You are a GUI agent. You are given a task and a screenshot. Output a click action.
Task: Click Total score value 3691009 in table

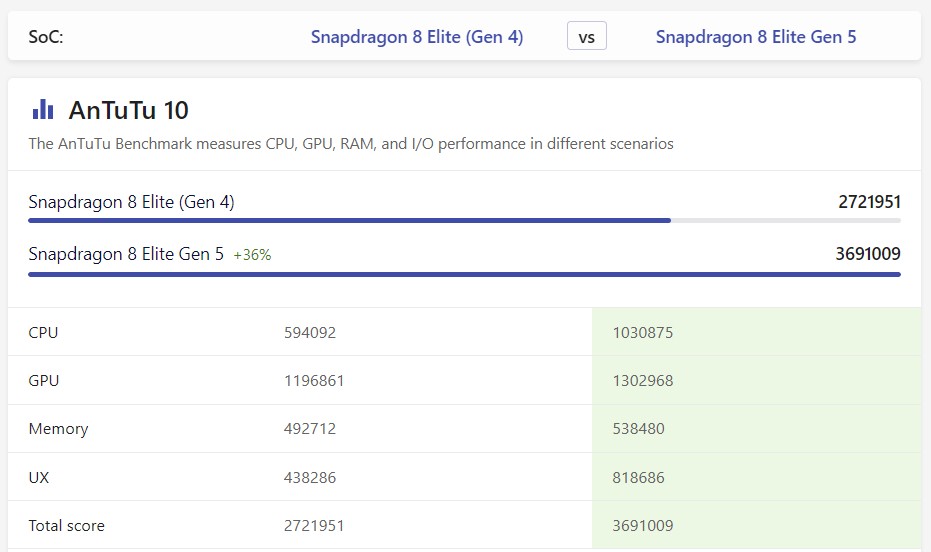[x=643, y=525]
